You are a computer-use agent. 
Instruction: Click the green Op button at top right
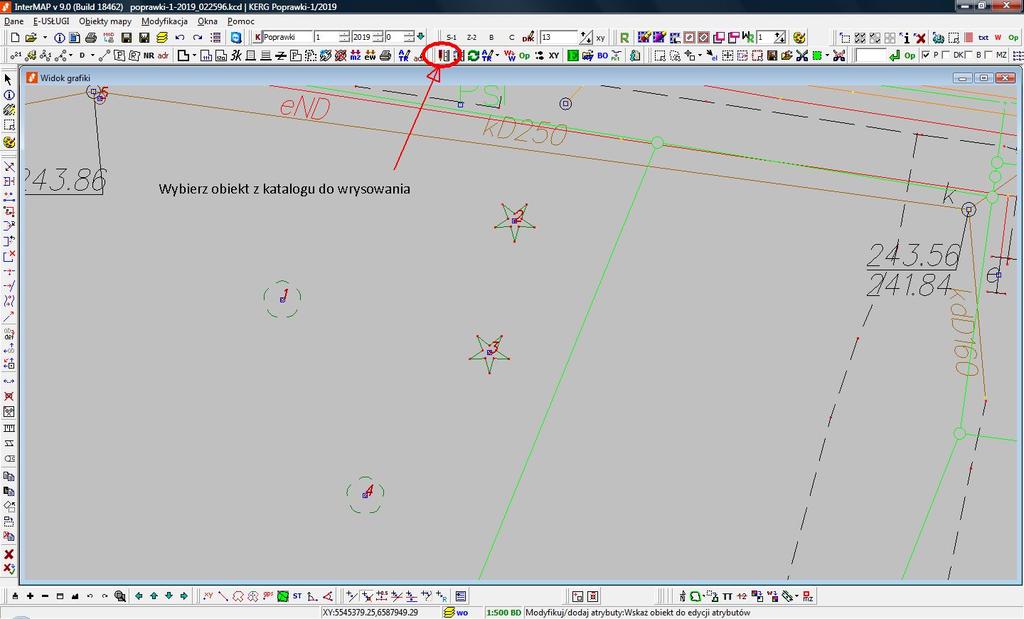click(1014, 38)
